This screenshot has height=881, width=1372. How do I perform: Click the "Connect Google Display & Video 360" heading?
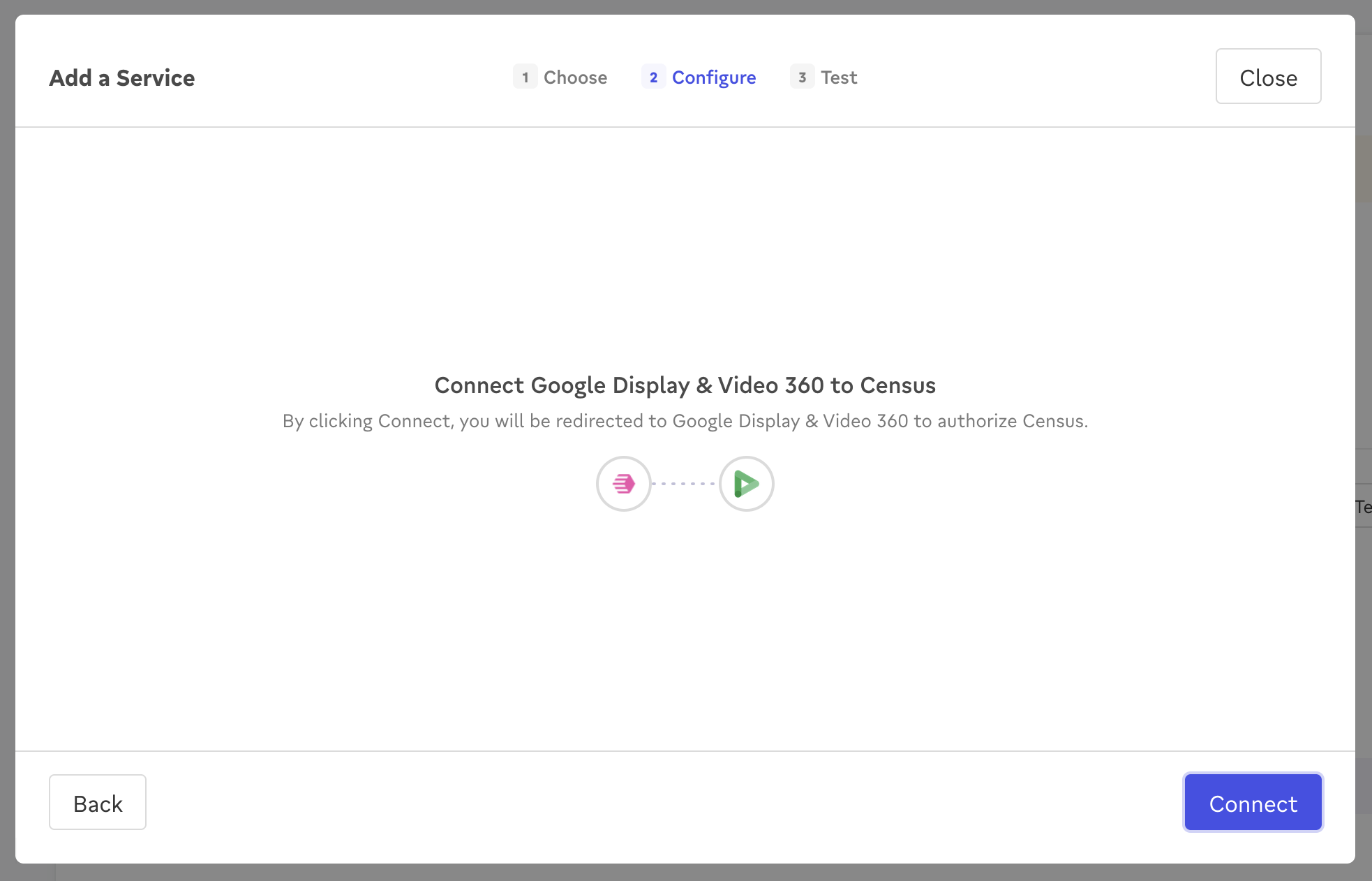coord(685,385)
